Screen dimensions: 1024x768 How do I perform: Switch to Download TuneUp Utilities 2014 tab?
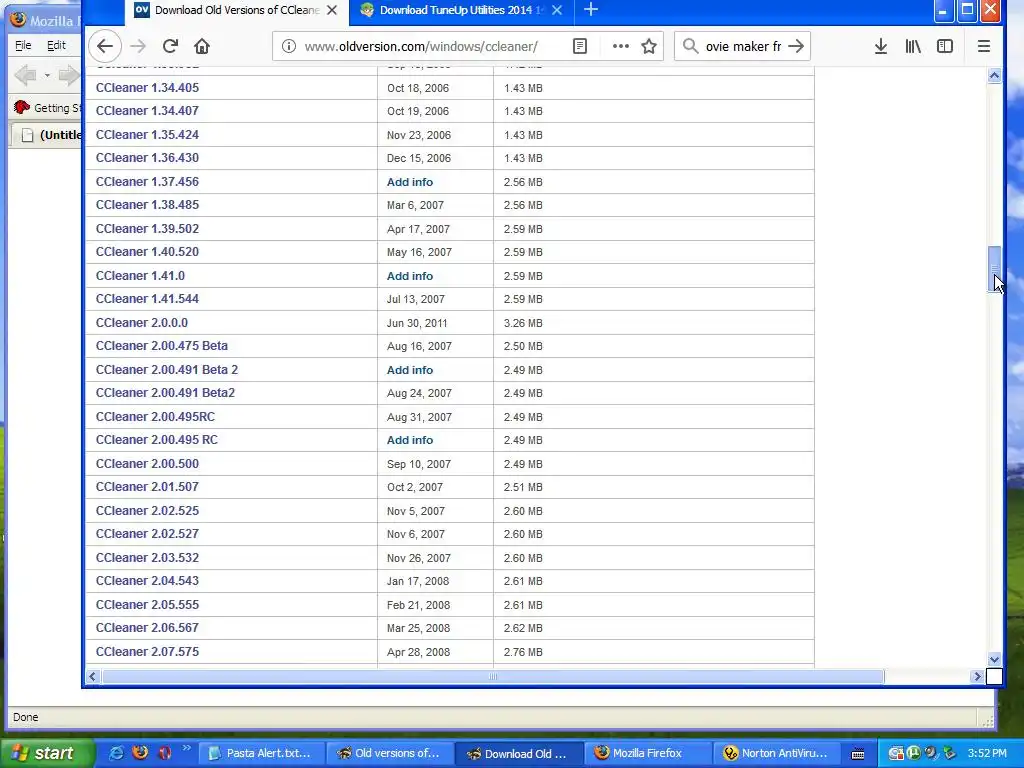tap(462, 10)
